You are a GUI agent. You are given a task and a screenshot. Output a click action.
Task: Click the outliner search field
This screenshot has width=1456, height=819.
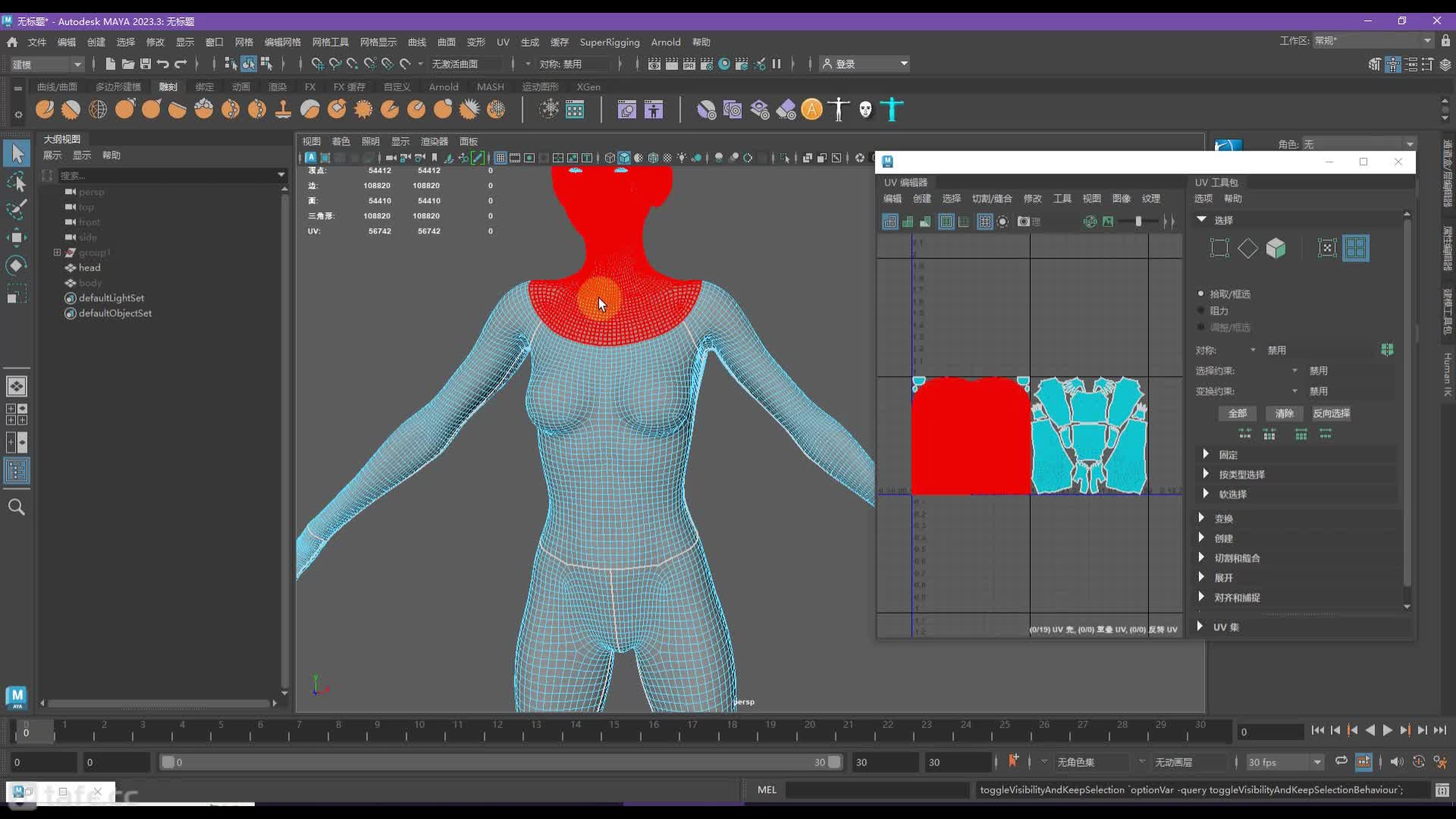167,175
